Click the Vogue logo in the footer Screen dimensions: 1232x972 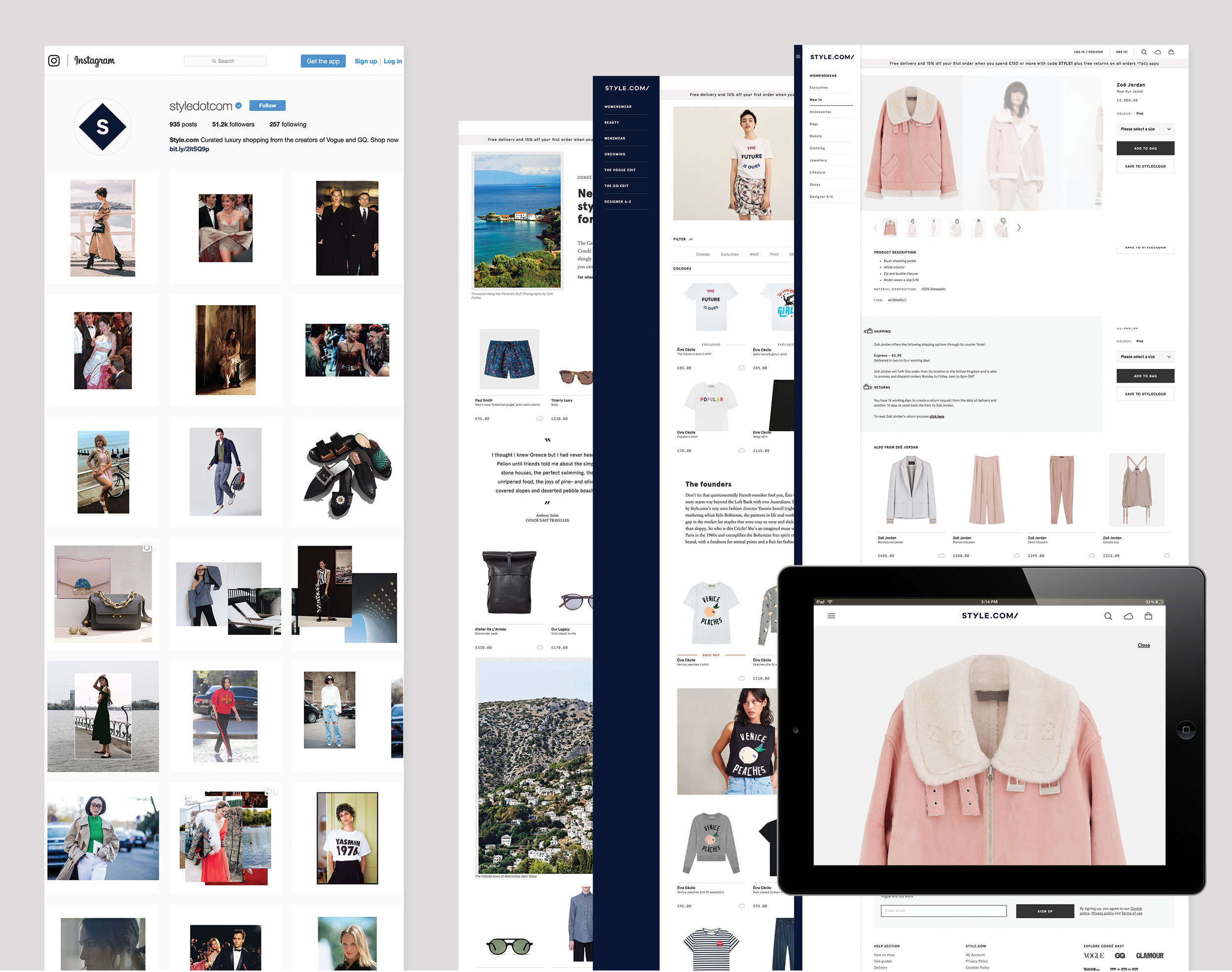[1094, 956]
